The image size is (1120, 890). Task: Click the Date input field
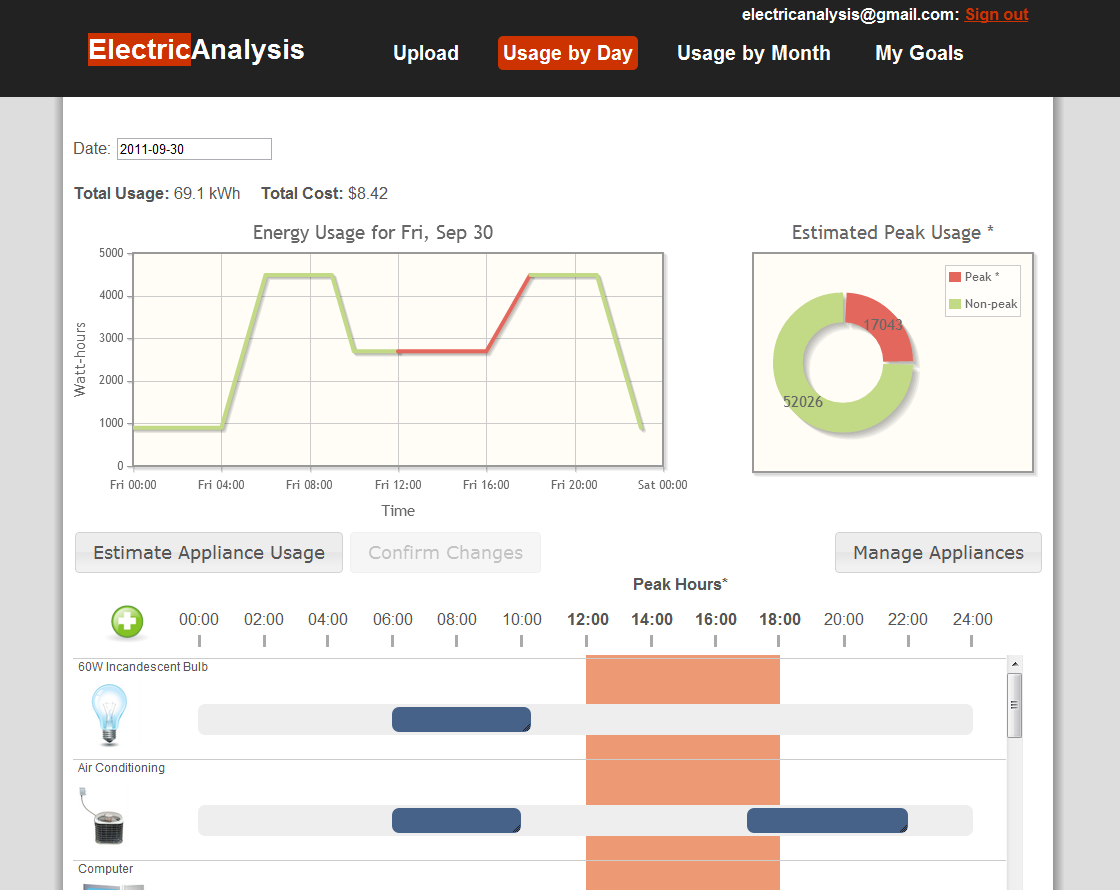[194, 149]
